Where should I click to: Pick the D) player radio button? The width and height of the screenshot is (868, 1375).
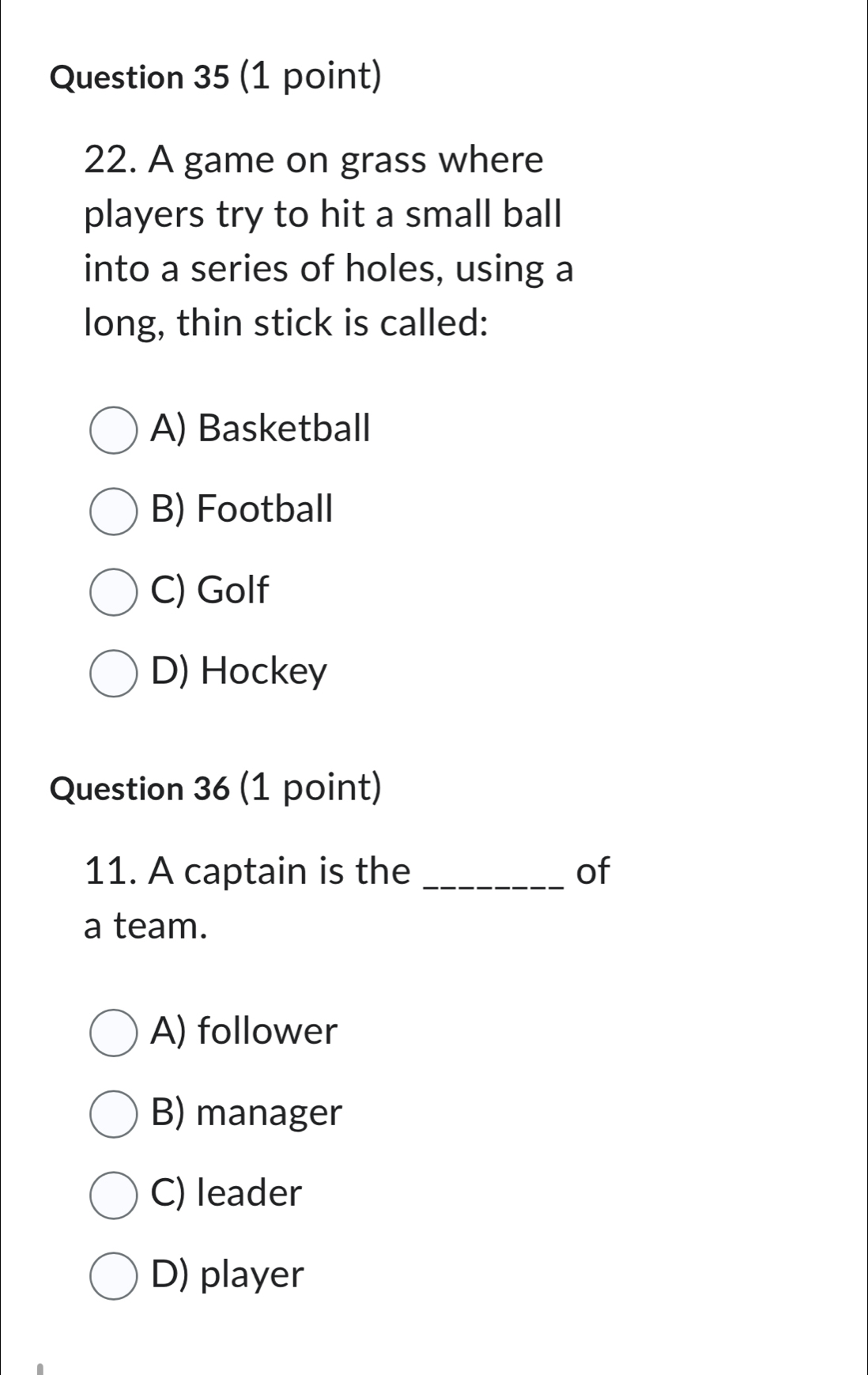coord(113,1275)
